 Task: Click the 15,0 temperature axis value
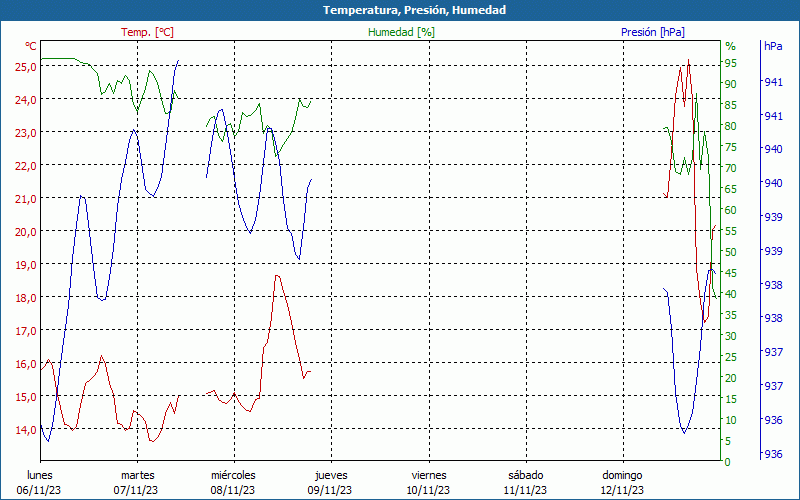coord(26,397)
